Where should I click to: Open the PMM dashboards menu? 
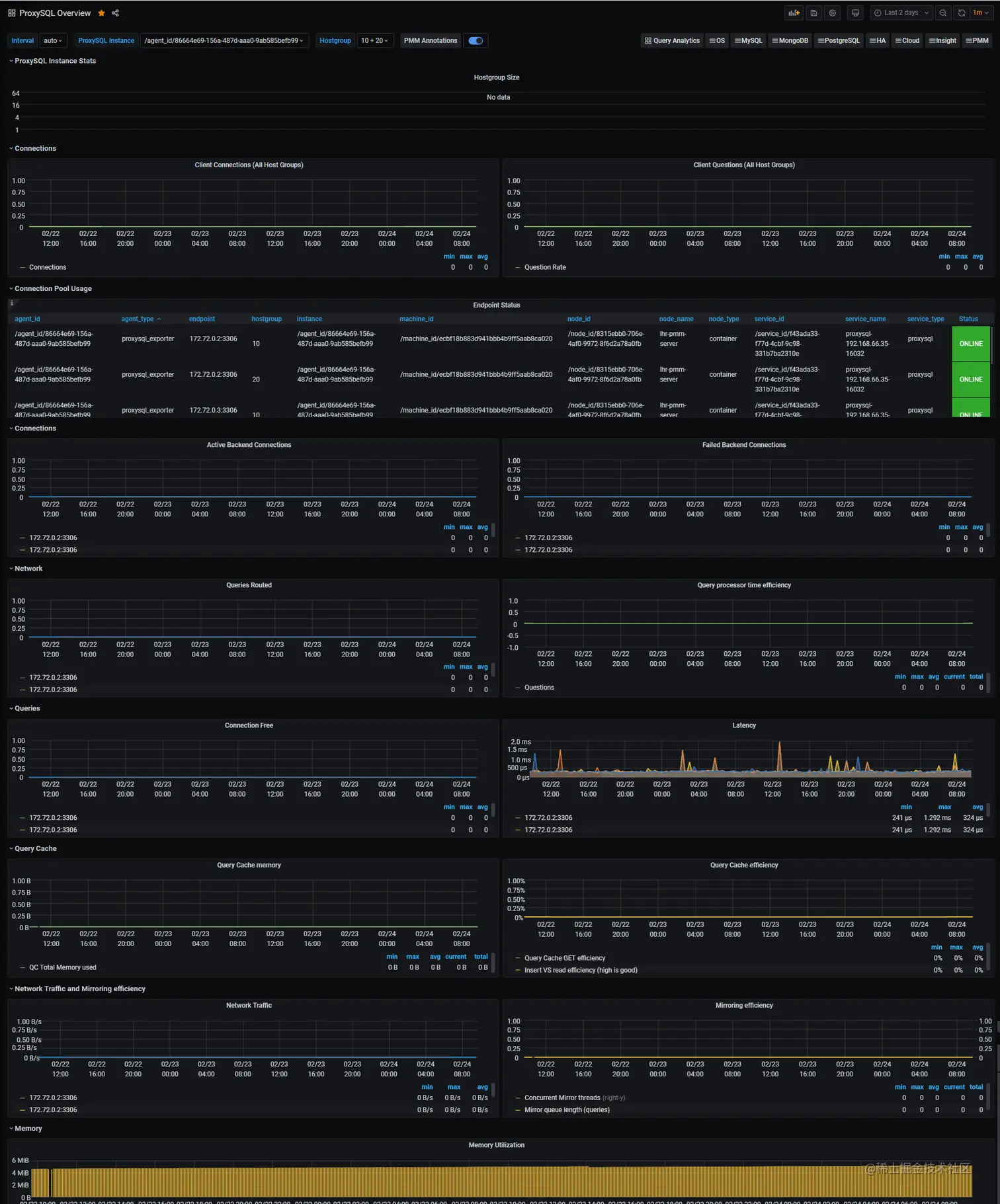click(978, 40)
